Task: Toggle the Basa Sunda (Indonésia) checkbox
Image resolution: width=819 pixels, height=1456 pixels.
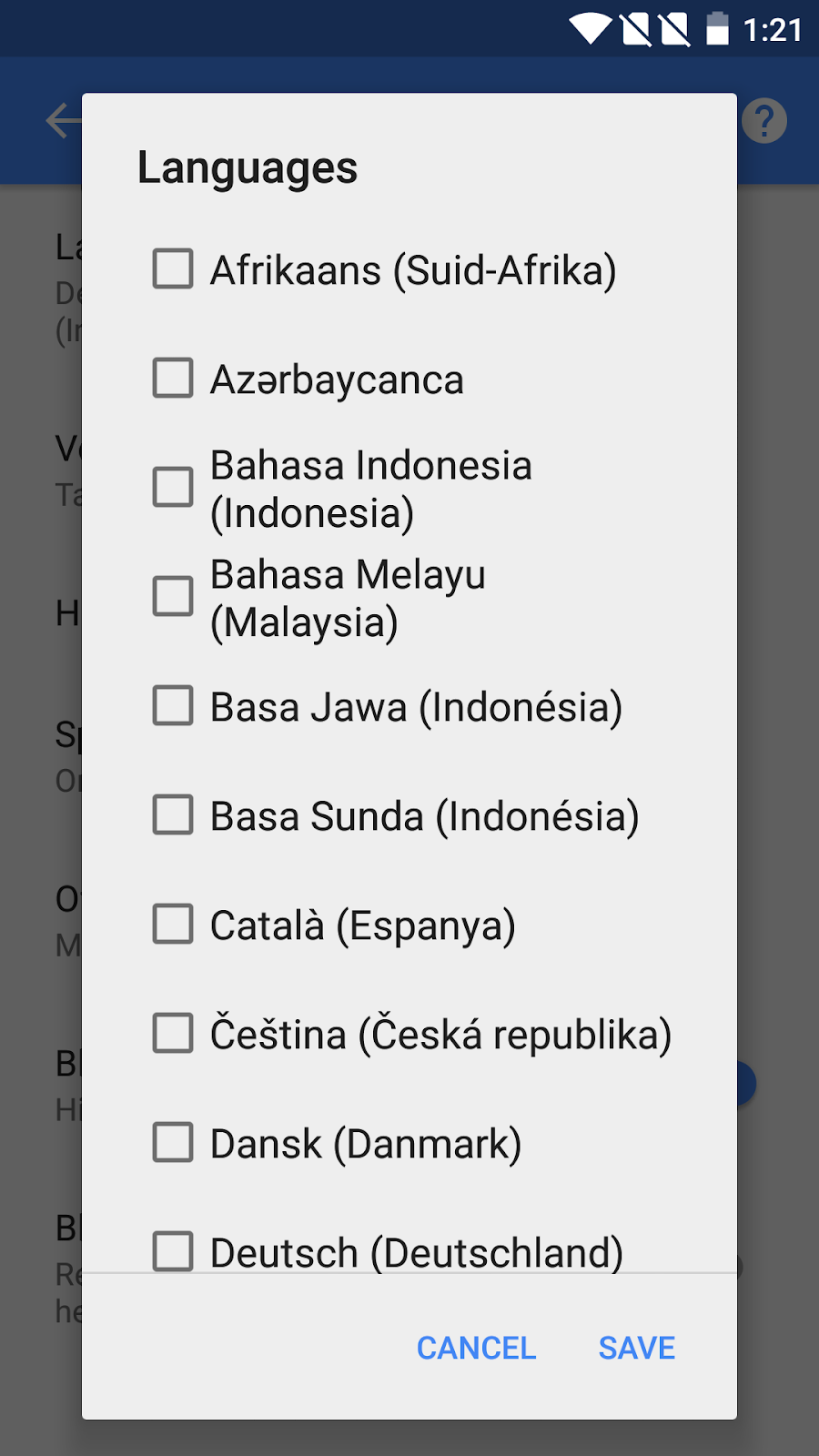Action: (x=173, y=815)
